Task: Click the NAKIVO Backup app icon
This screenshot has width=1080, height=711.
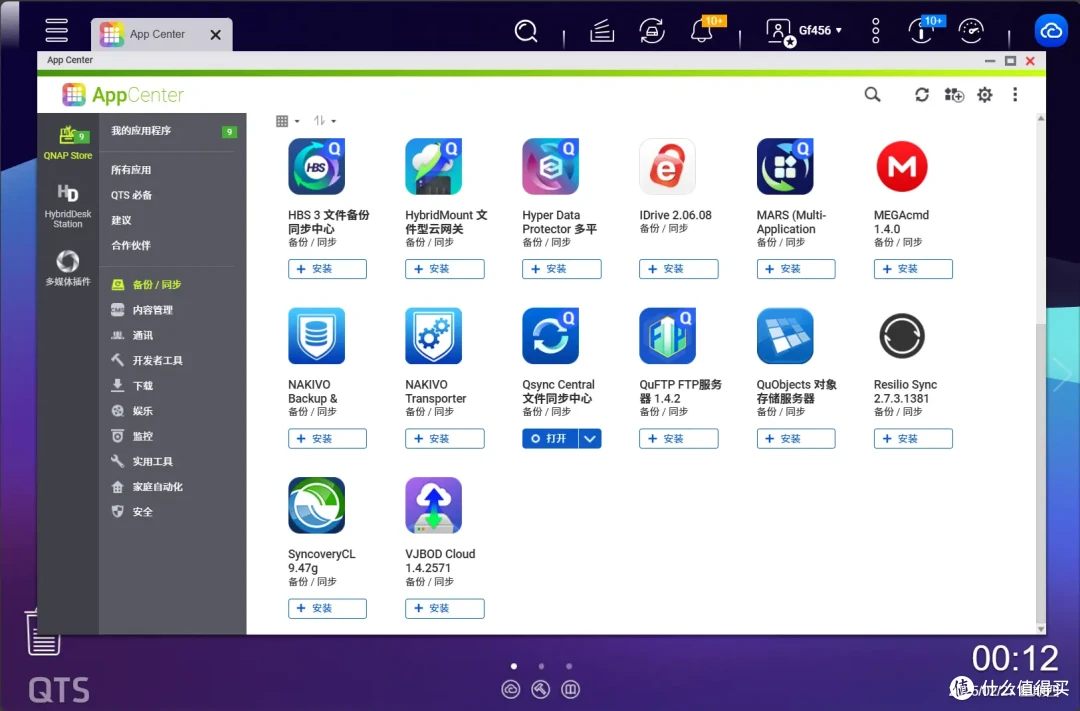Action: pos(316,336)
